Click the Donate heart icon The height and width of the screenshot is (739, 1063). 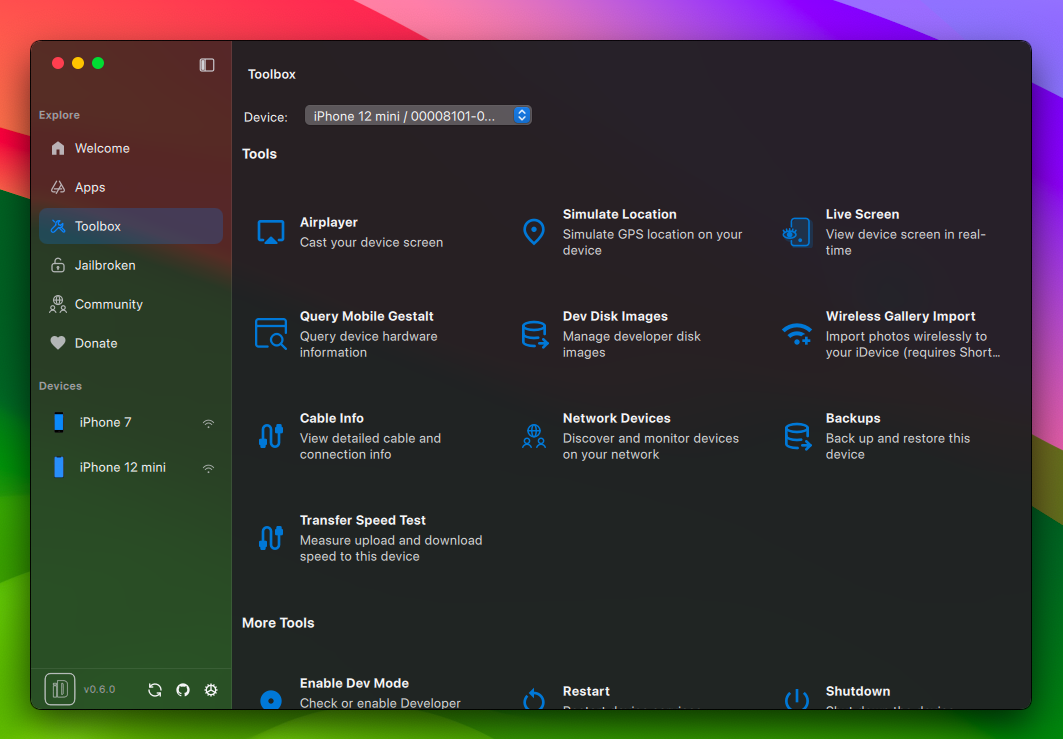coord(58,343)
